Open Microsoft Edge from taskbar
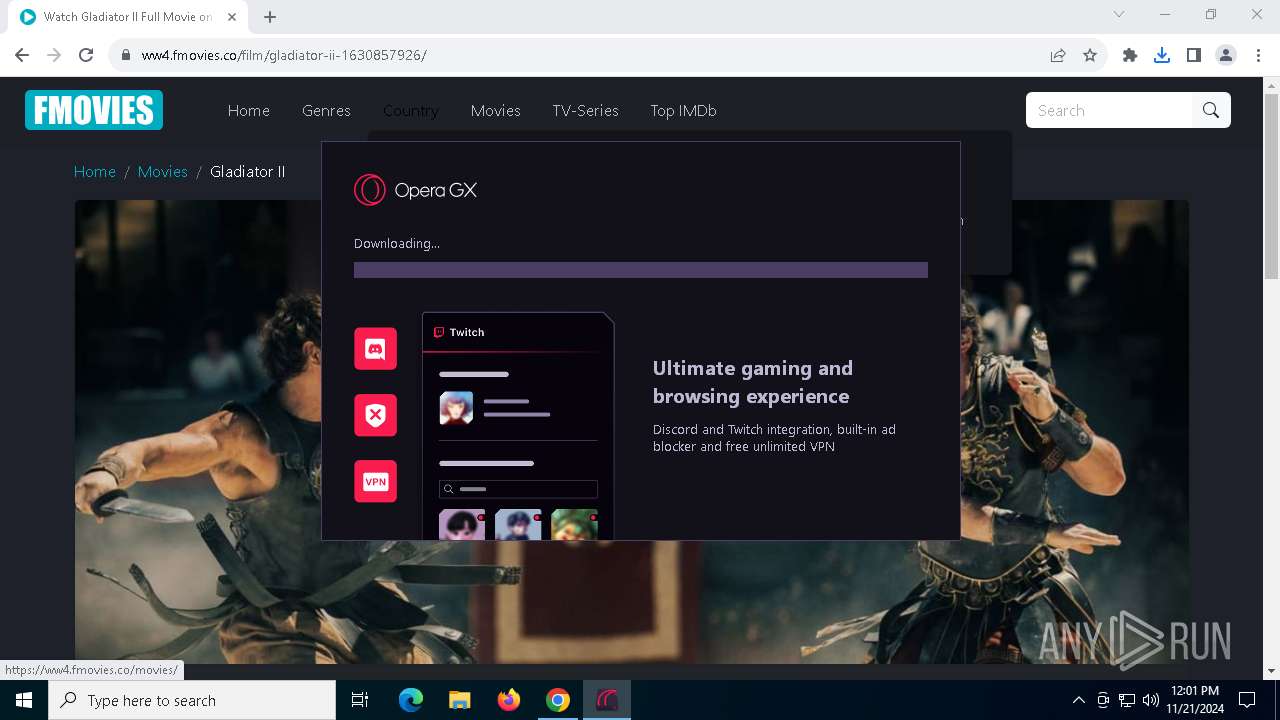This screenshot has width=1280, height=720. pyautogui.click(x=411, y=700)
